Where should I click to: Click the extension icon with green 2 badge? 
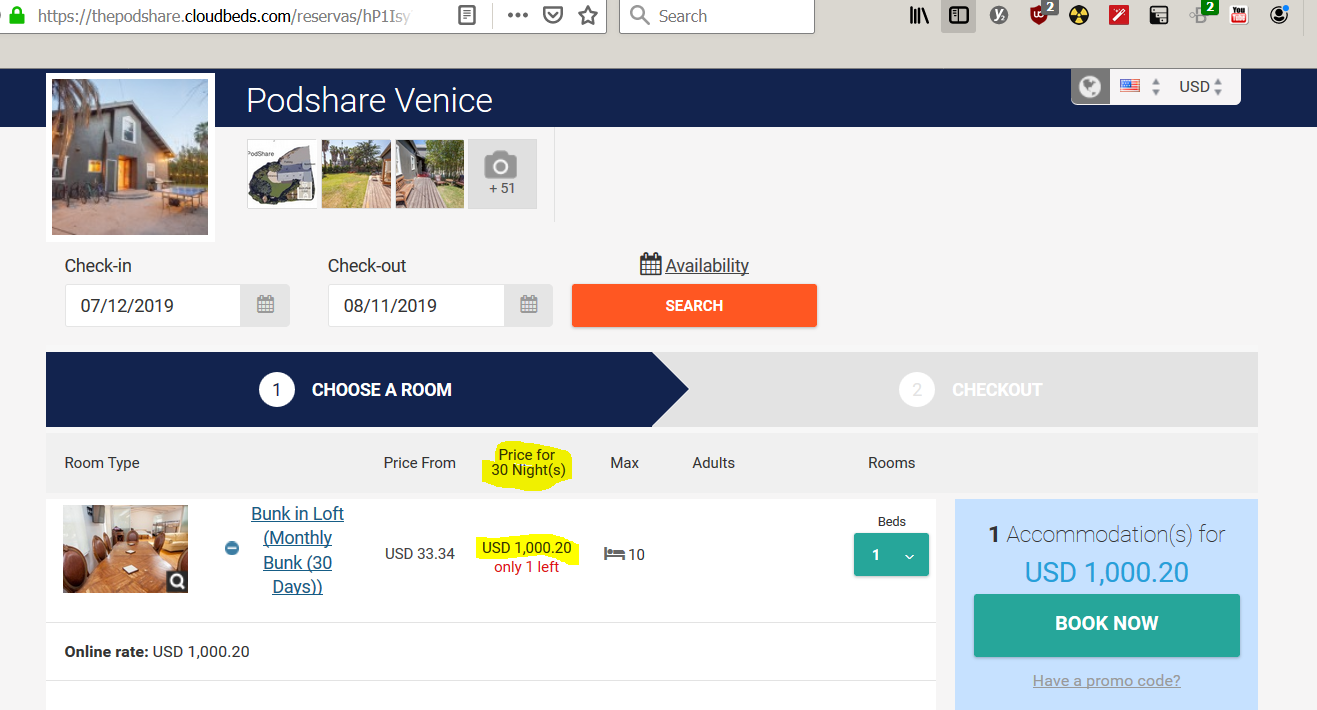click(x=1201, y=13)
